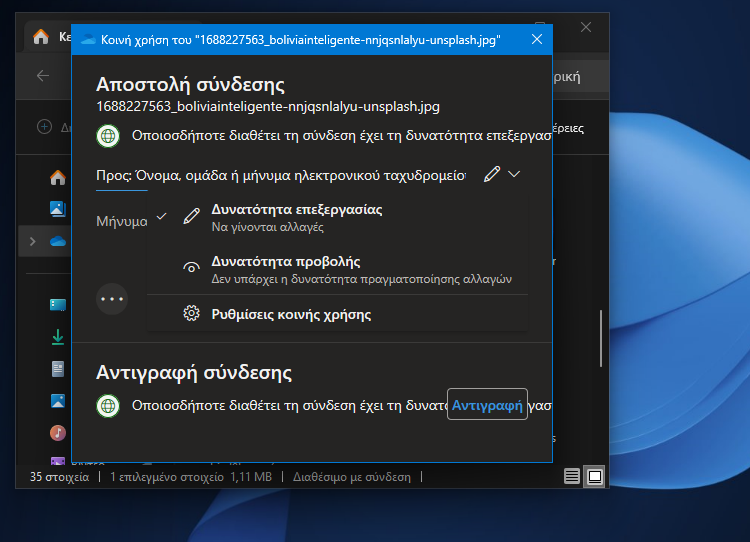Close the File Explorer window

(x=586, y=27)
